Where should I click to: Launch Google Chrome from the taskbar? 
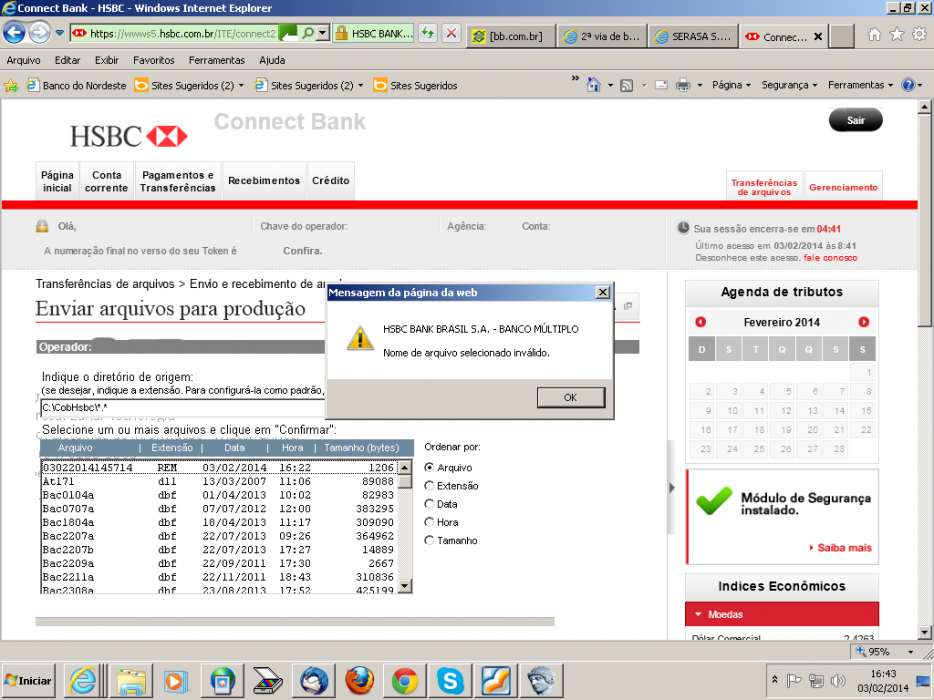coord(405,680)
